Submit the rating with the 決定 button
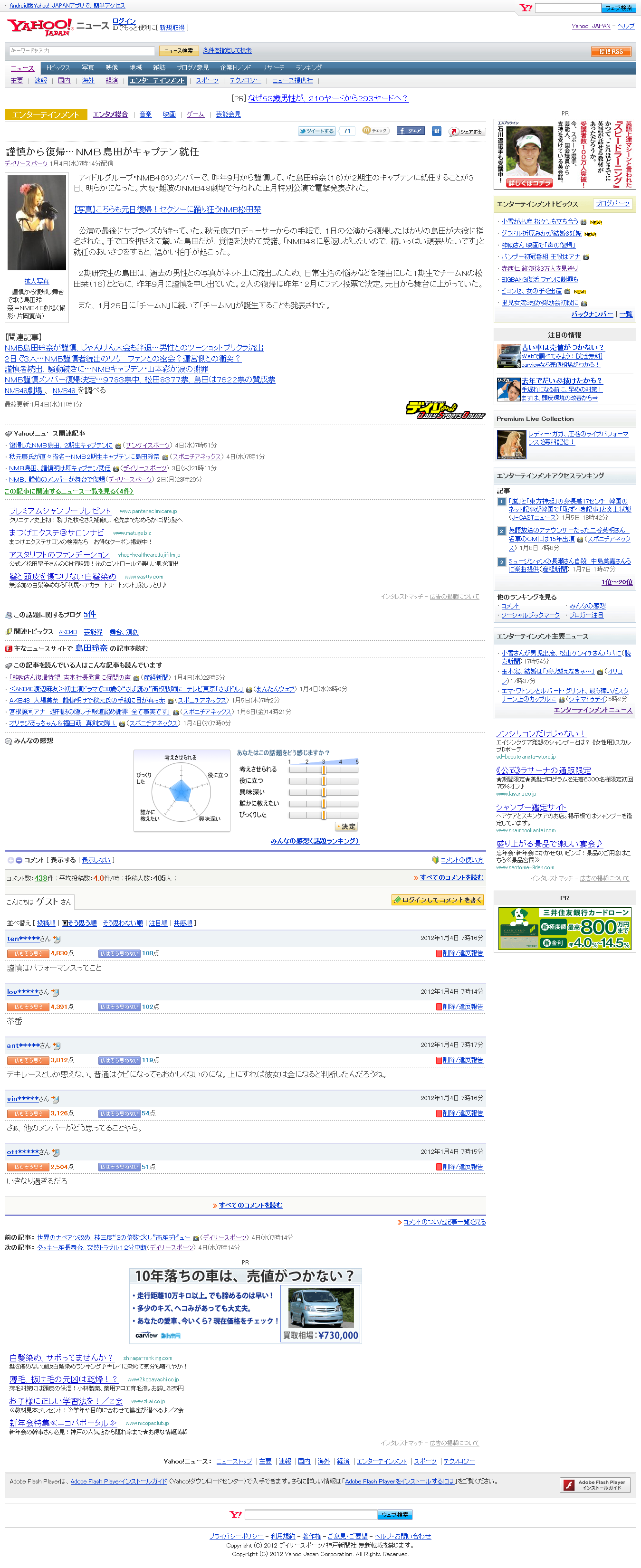This screenshot has width=641, height=1568. click(x=346, y=827)
